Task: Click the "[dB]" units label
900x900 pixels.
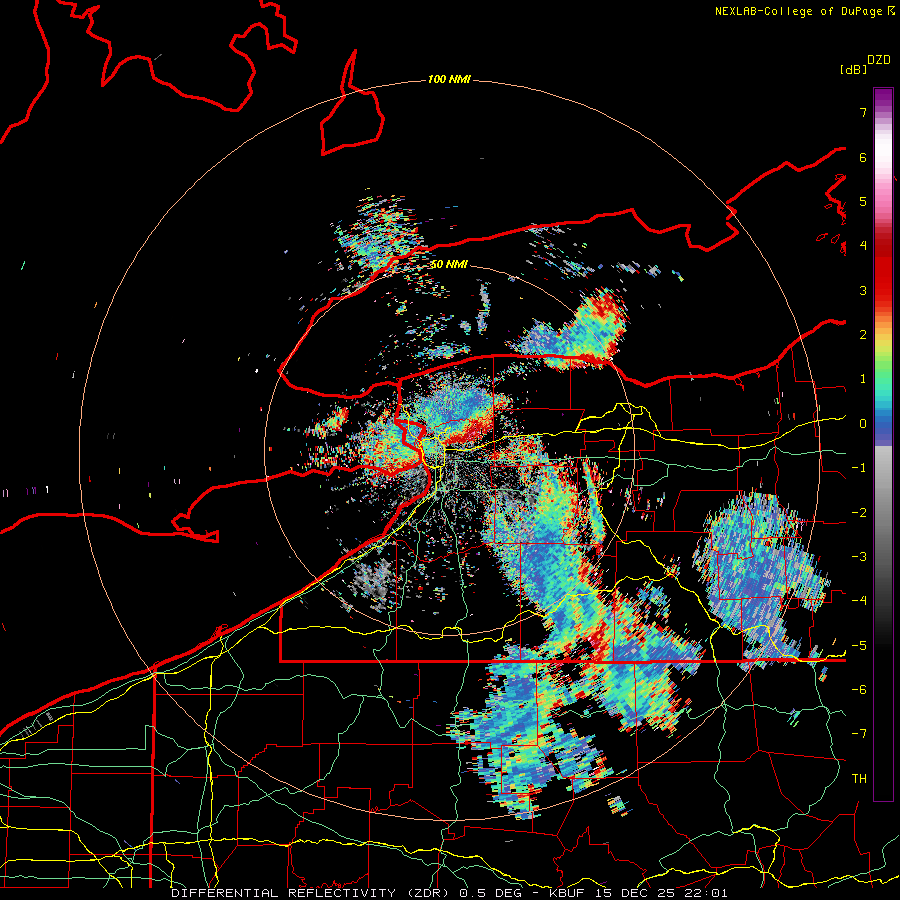Action: coord(853,69)
